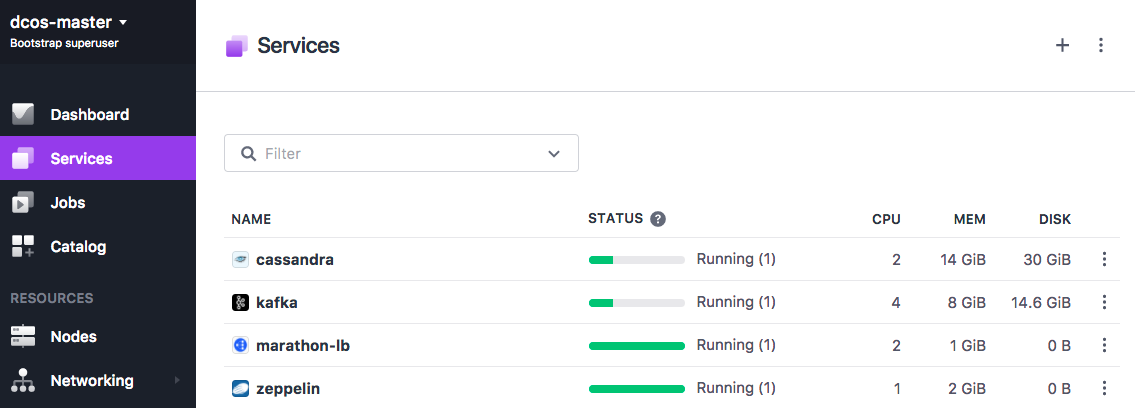Click the zeppelin full status progress bar
Viewport: 1135px width, 408px height.
(637, 390)
